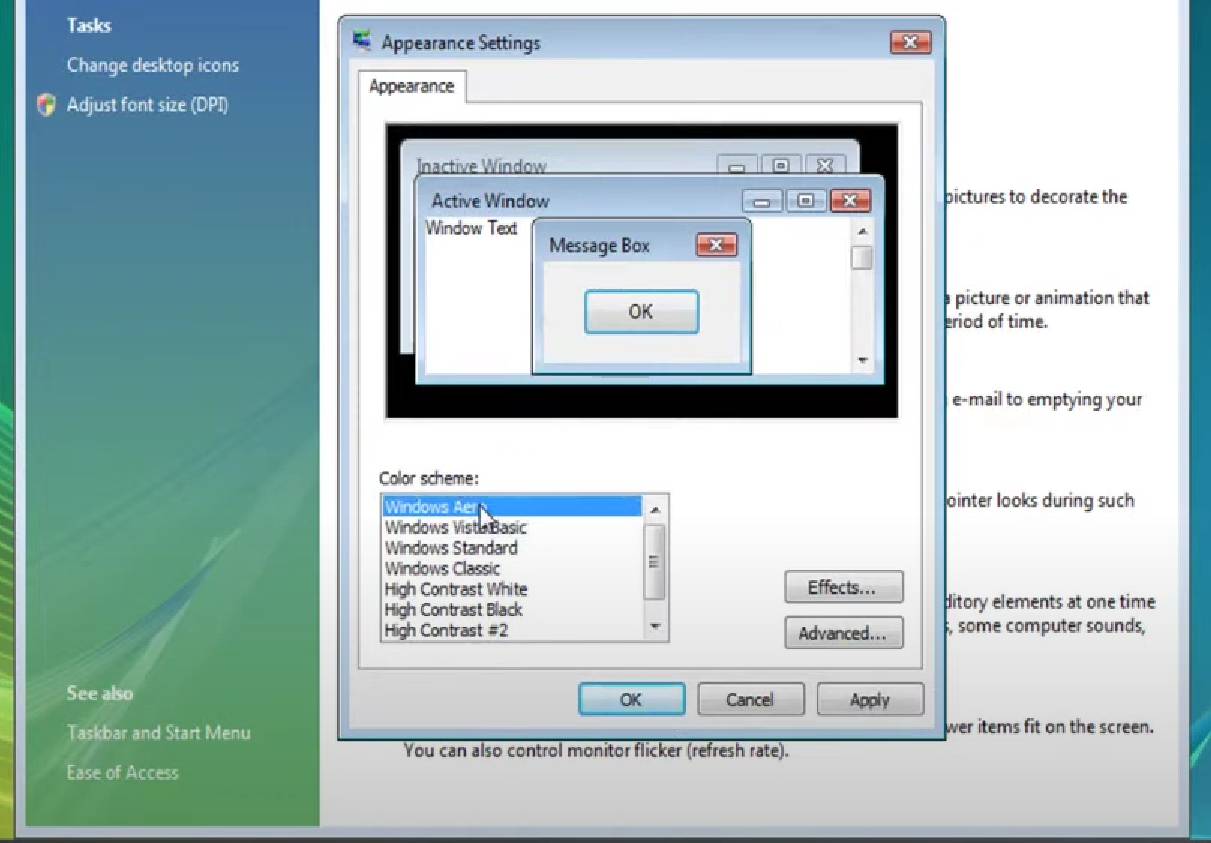Open the Advanced... appearance options
Viewport: 1211px width, 843px height.
[x=843, y=633]
